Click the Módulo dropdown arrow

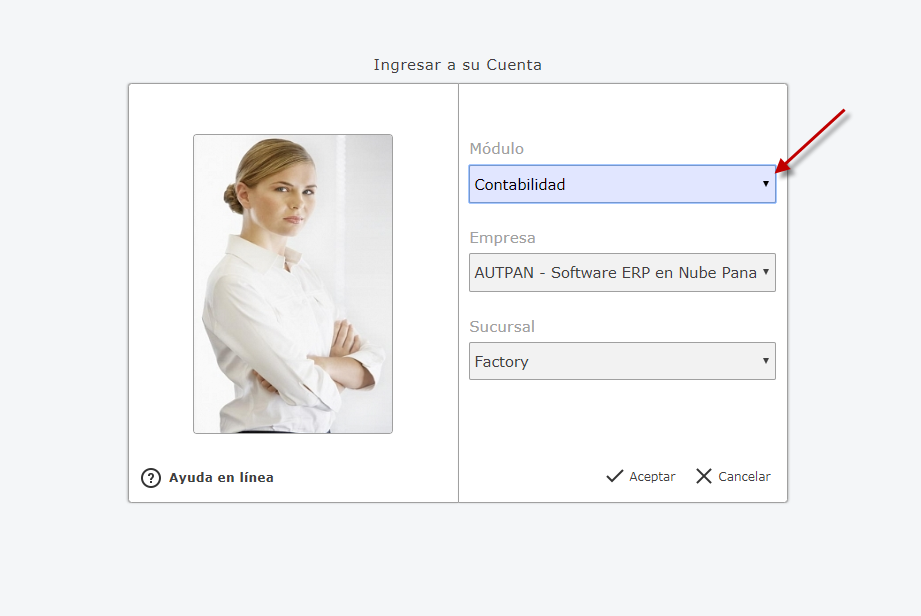coord(765,184)
